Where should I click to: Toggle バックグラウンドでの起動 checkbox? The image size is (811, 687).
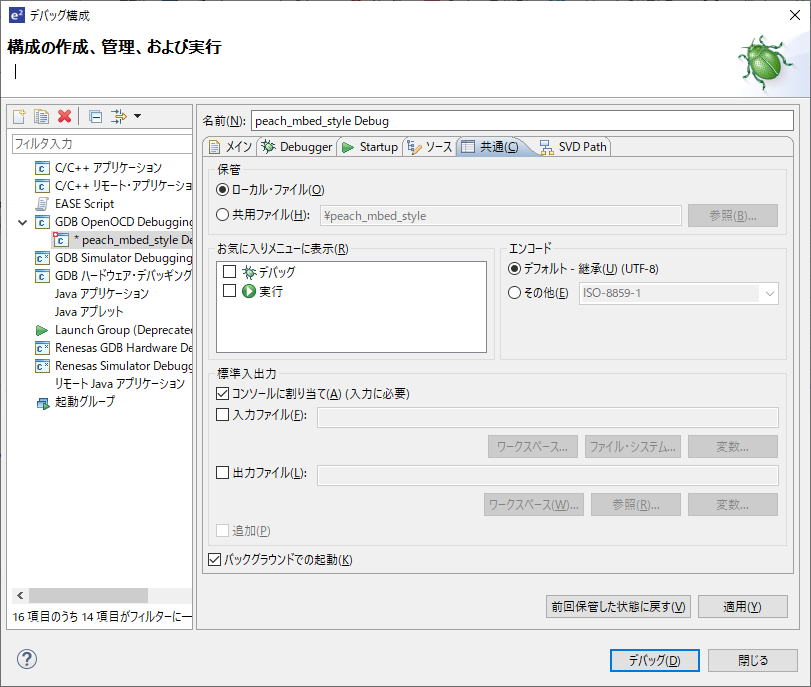(214, 560)
